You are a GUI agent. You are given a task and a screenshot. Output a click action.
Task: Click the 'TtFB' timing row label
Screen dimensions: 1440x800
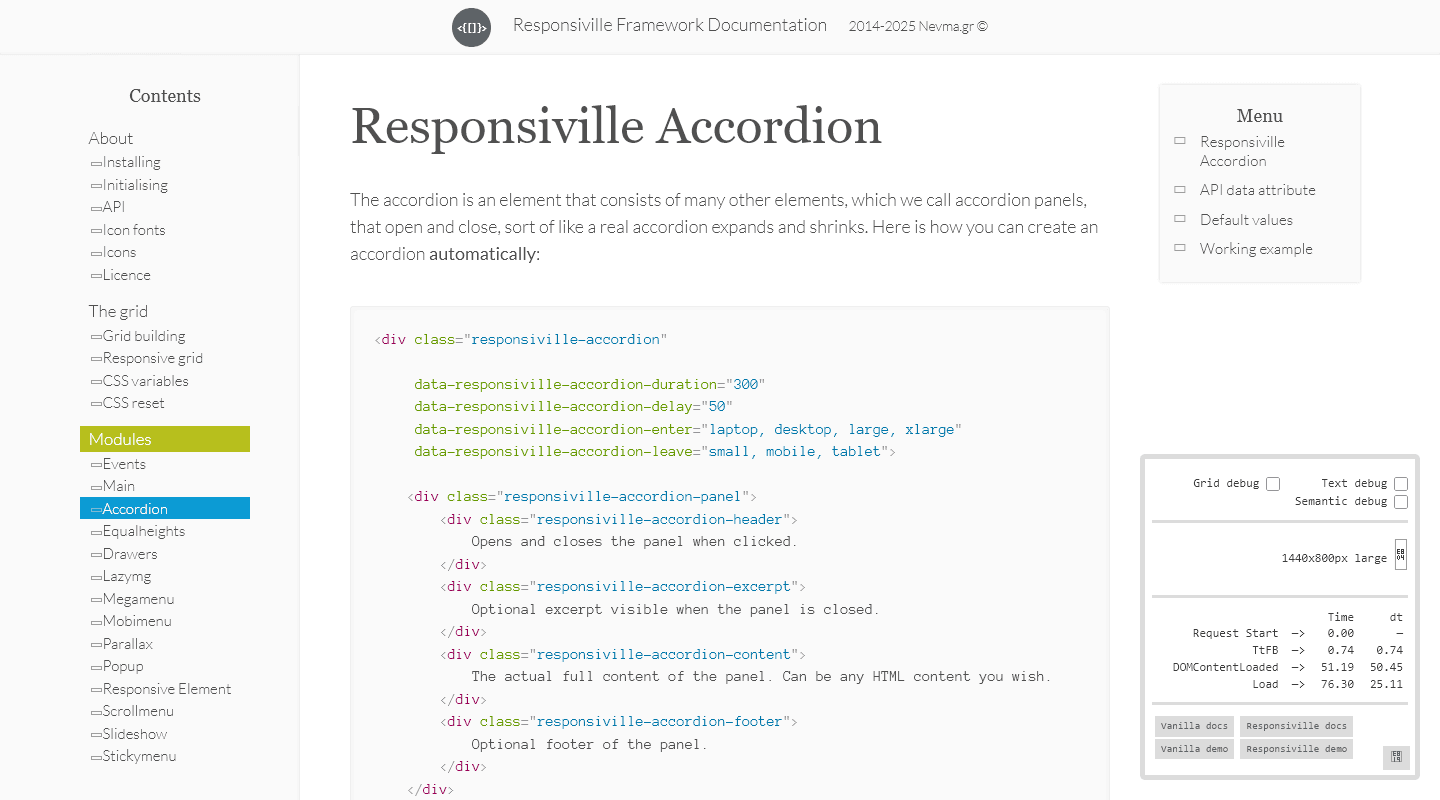pyautogui.click(x=1264, y=650)
